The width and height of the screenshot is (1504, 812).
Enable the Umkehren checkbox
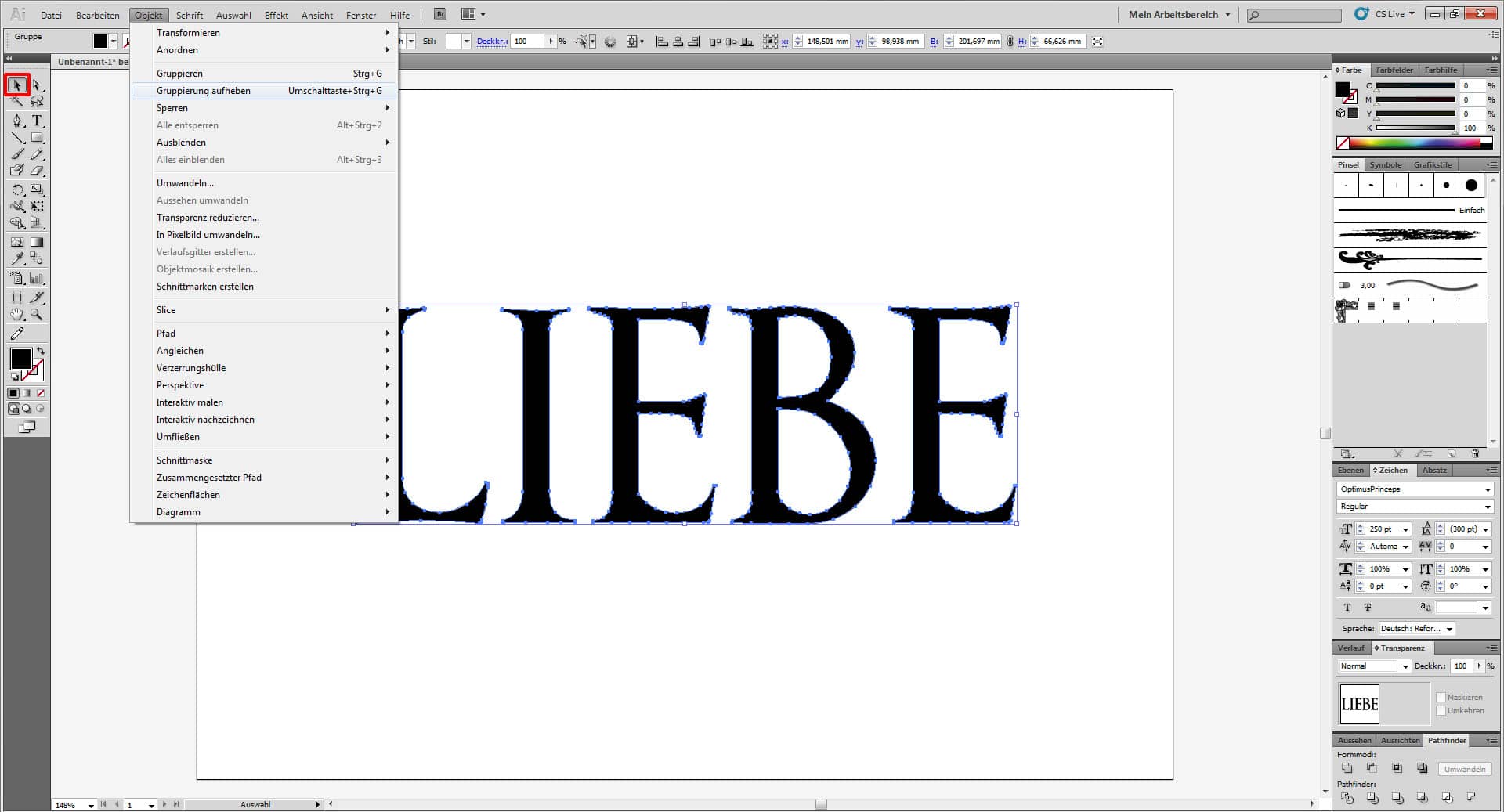[1441, 710]
